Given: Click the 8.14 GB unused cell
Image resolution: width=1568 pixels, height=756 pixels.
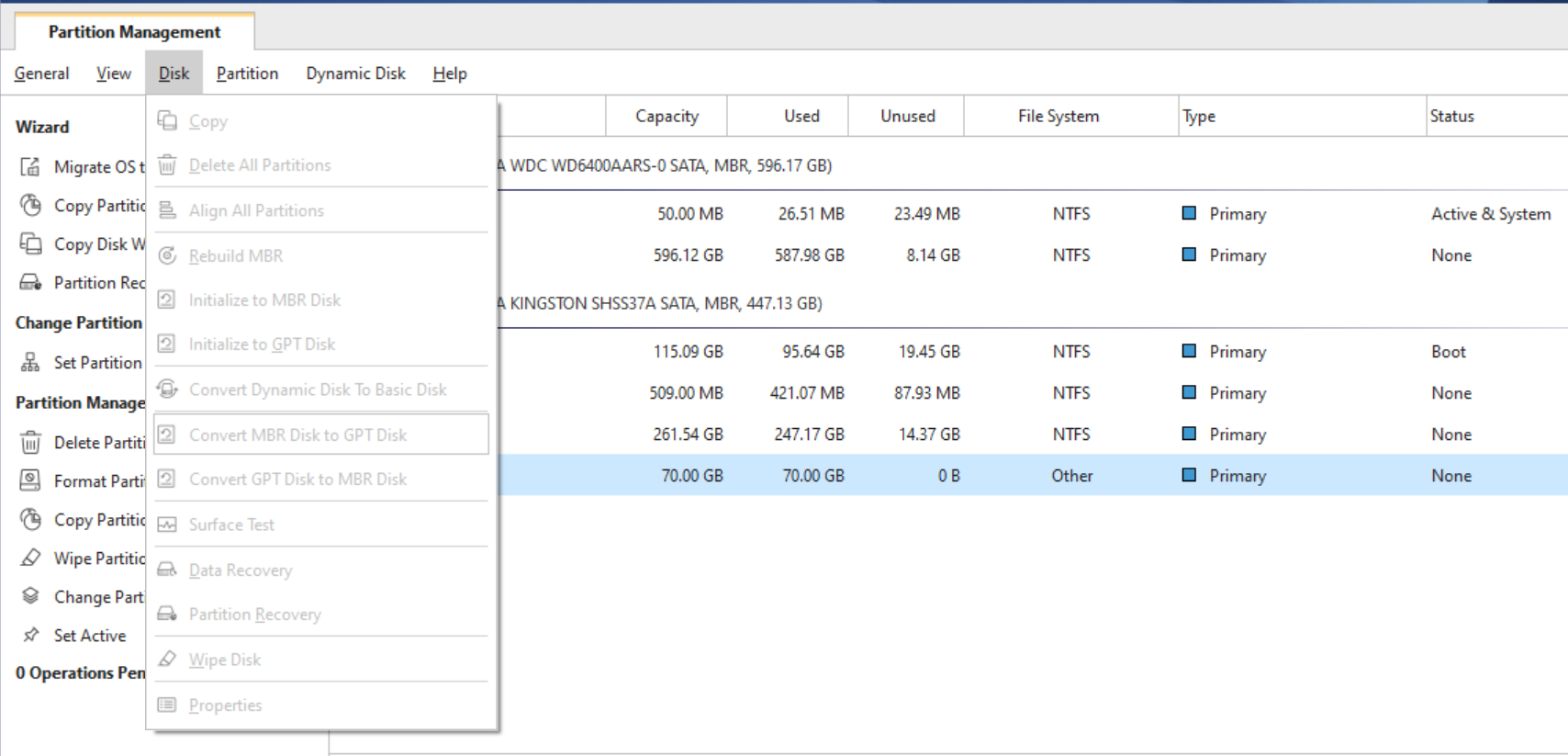Looking at the screenshot, I should click(934, 255).
